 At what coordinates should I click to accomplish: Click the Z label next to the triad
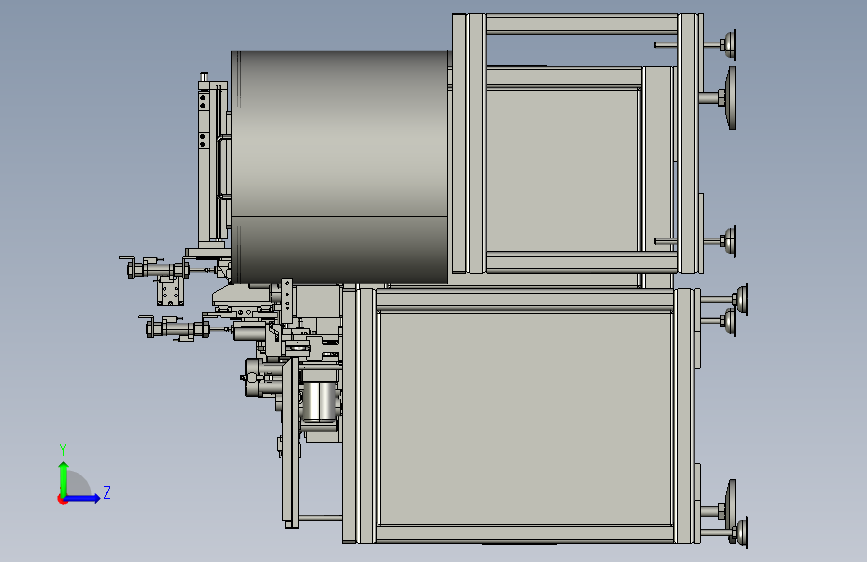[107, 492]
